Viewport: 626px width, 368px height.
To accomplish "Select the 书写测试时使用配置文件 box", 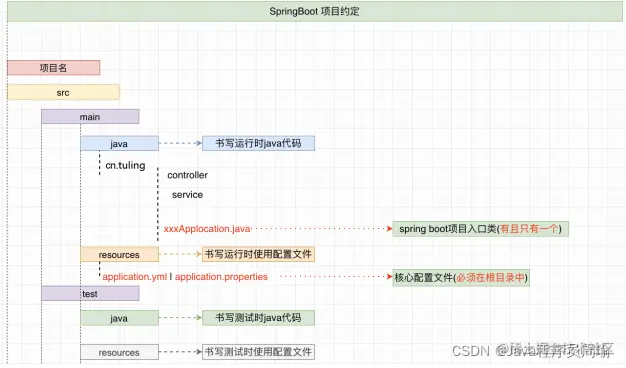I will tap(258, 352).
